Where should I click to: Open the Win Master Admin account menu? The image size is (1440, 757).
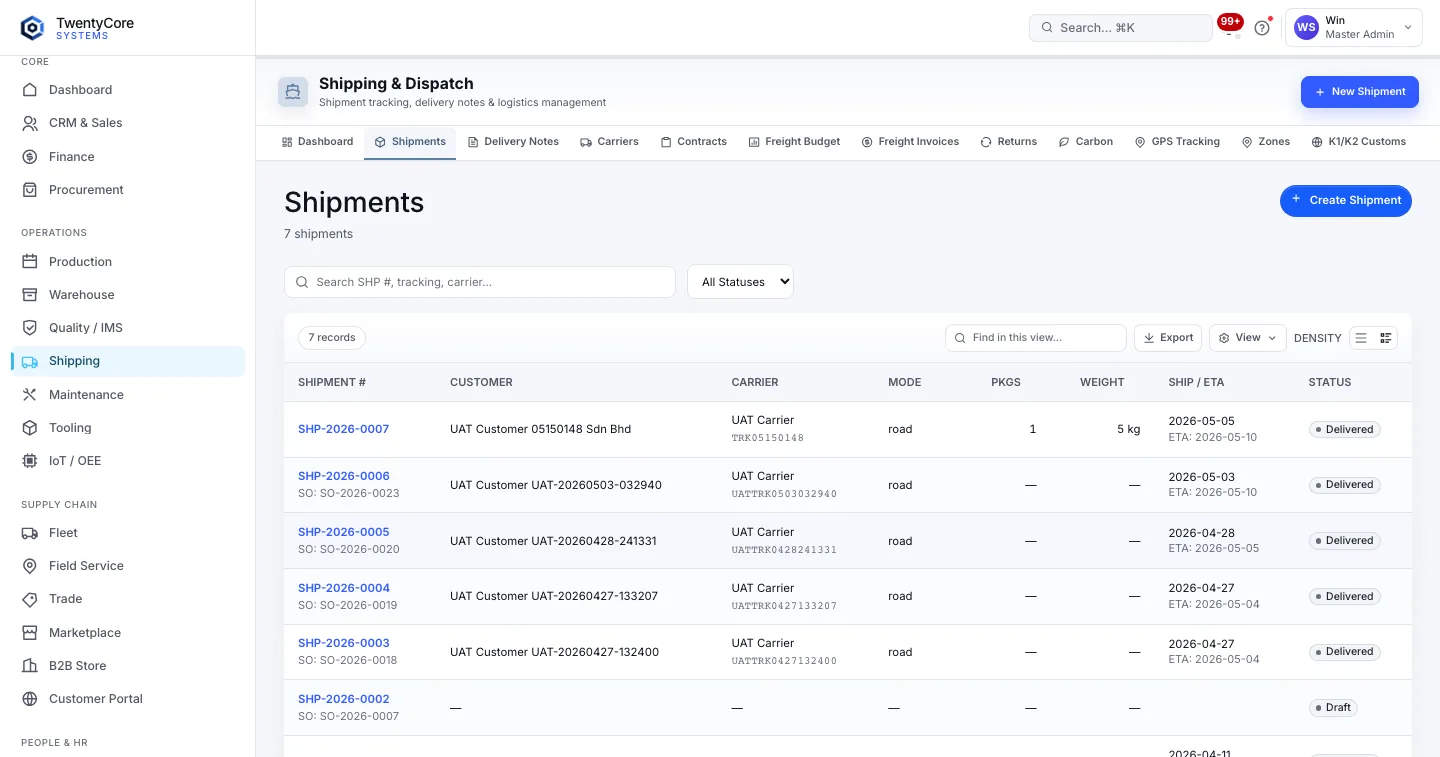point(1354,28)
